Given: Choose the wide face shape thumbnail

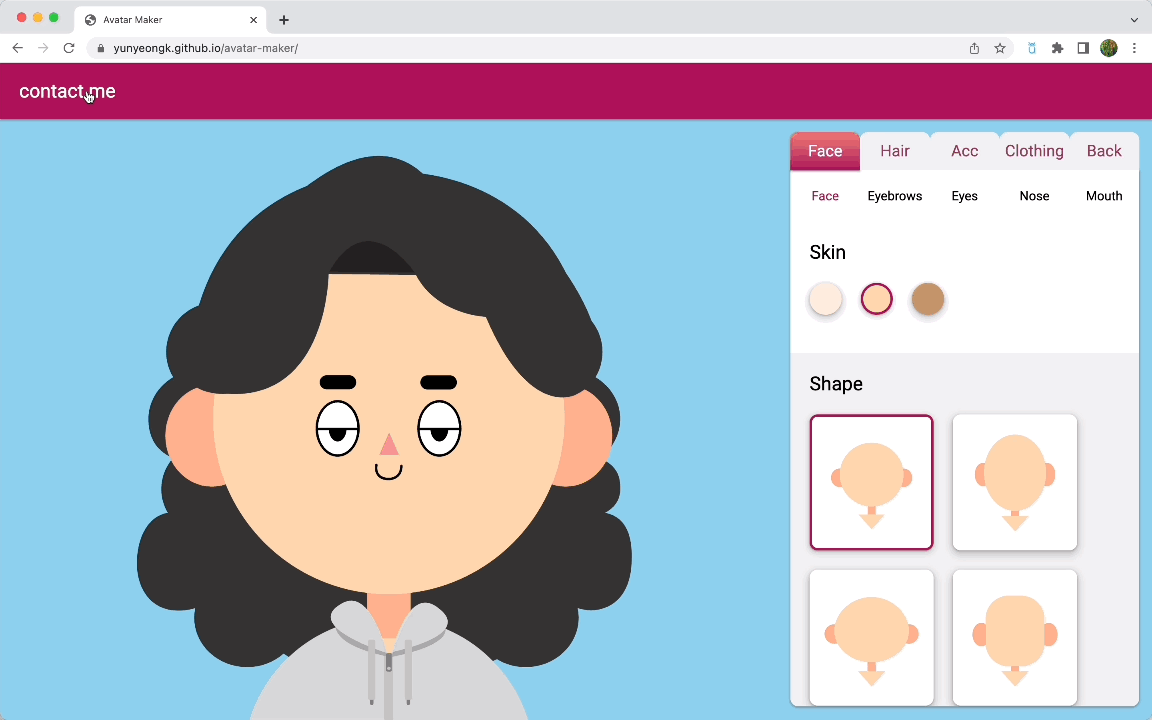Looking at the screenshot, I should tap(871, 637).
